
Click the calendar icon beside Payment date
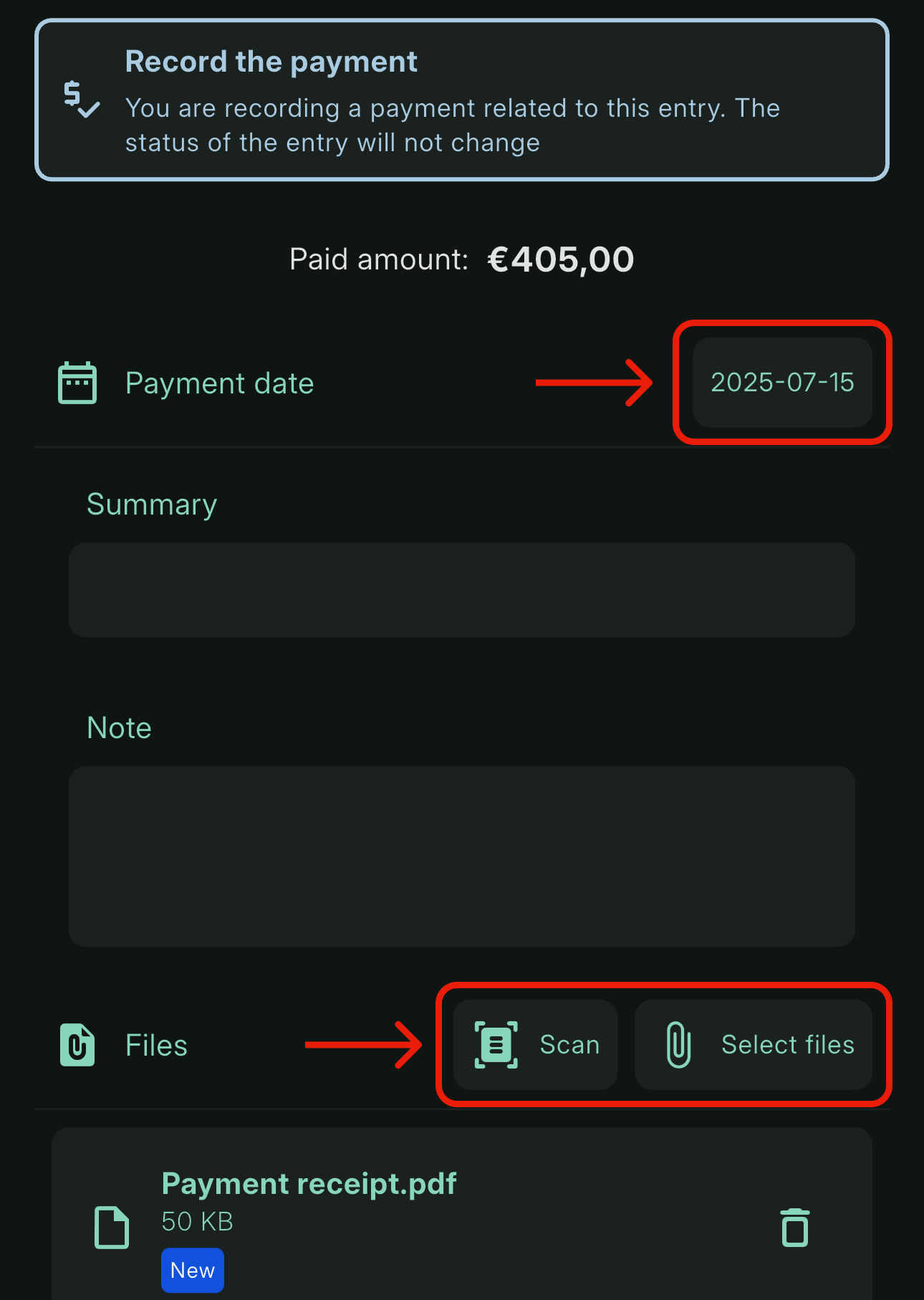[77, 383]
